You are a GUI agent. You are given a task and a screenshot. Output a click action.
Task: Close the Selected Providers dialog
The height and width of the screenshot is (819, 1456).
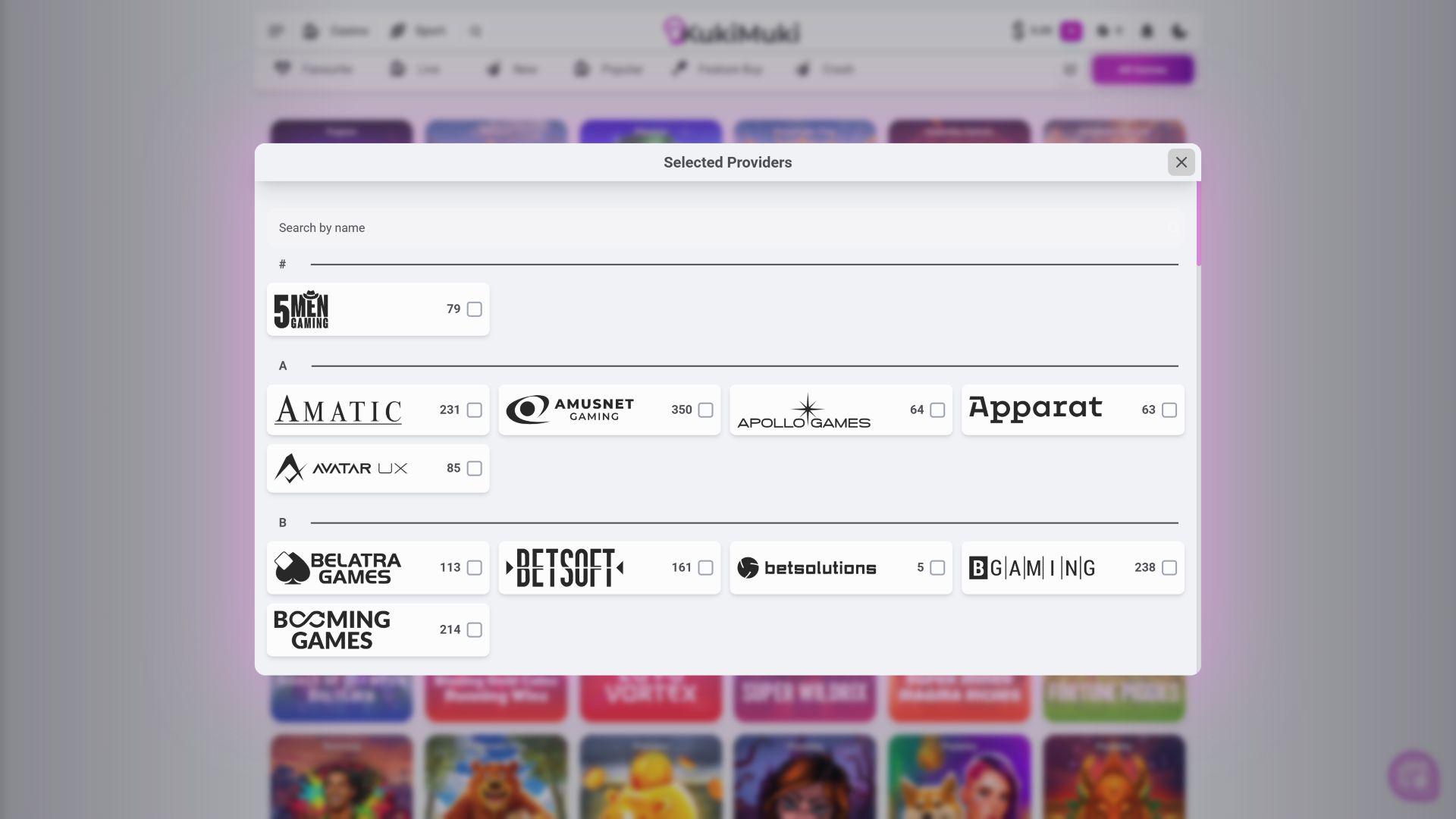pos(1181,162)
